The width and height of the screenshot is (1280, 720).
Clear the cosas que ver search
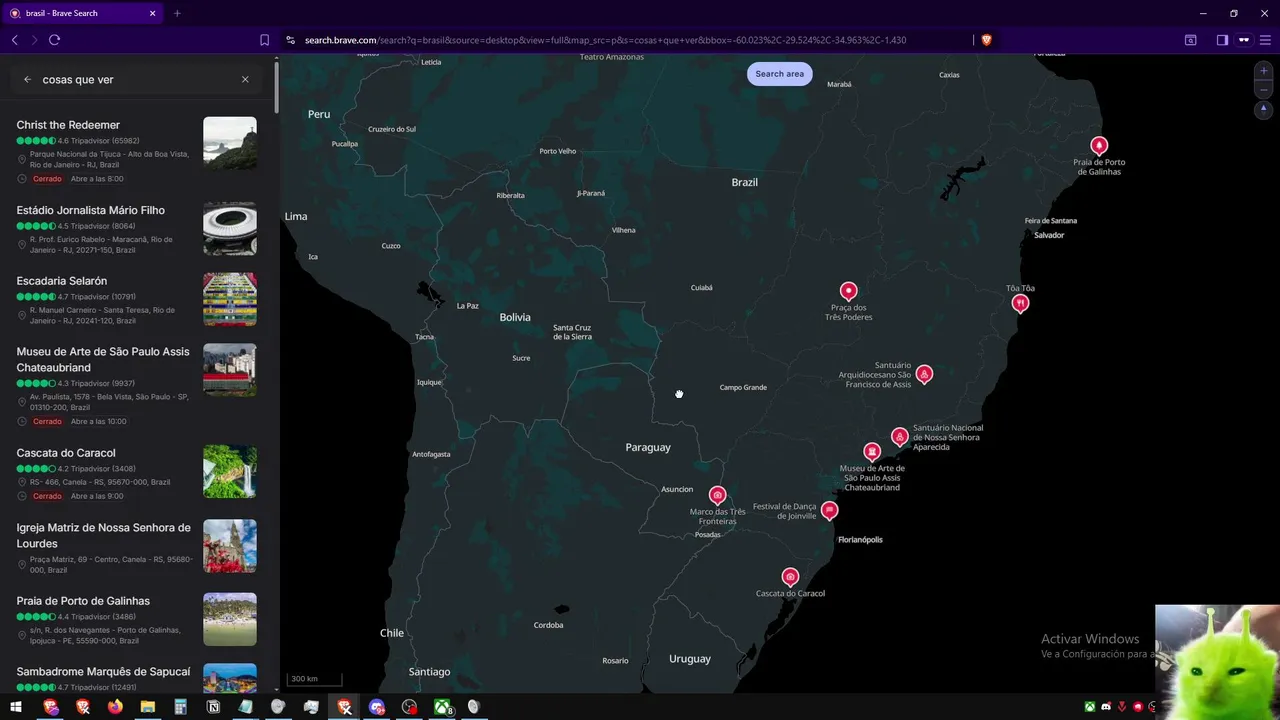(x=245, y=80)
